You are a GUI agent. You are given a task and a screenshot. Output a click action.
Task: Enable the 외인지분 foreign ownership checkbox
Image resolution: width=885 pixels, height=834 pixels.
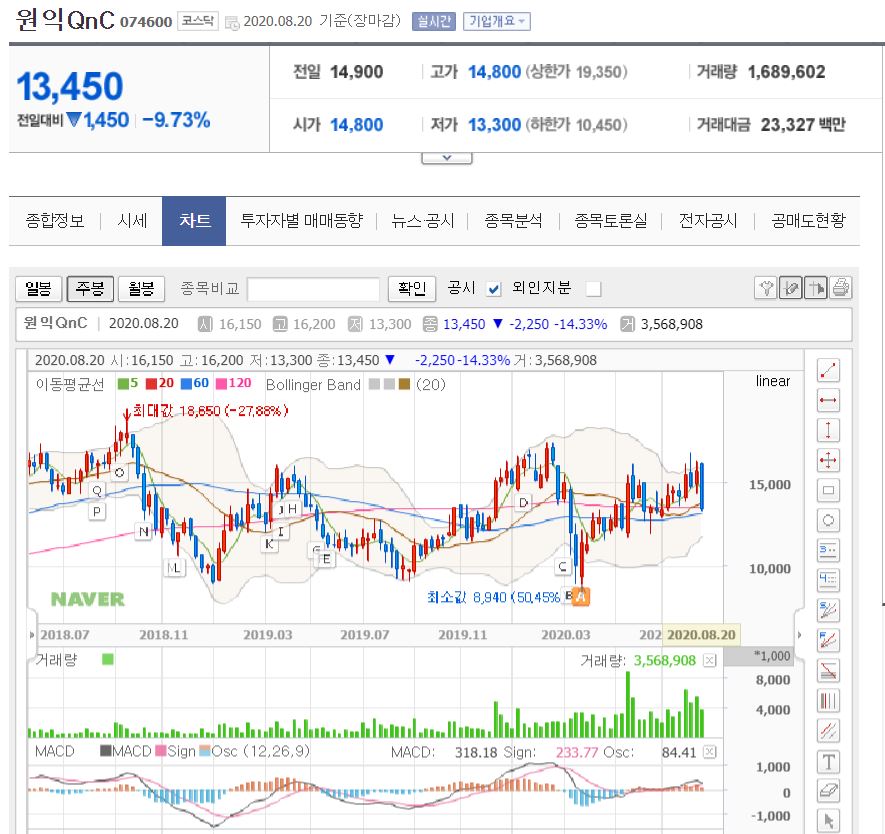tap(593, 289)
